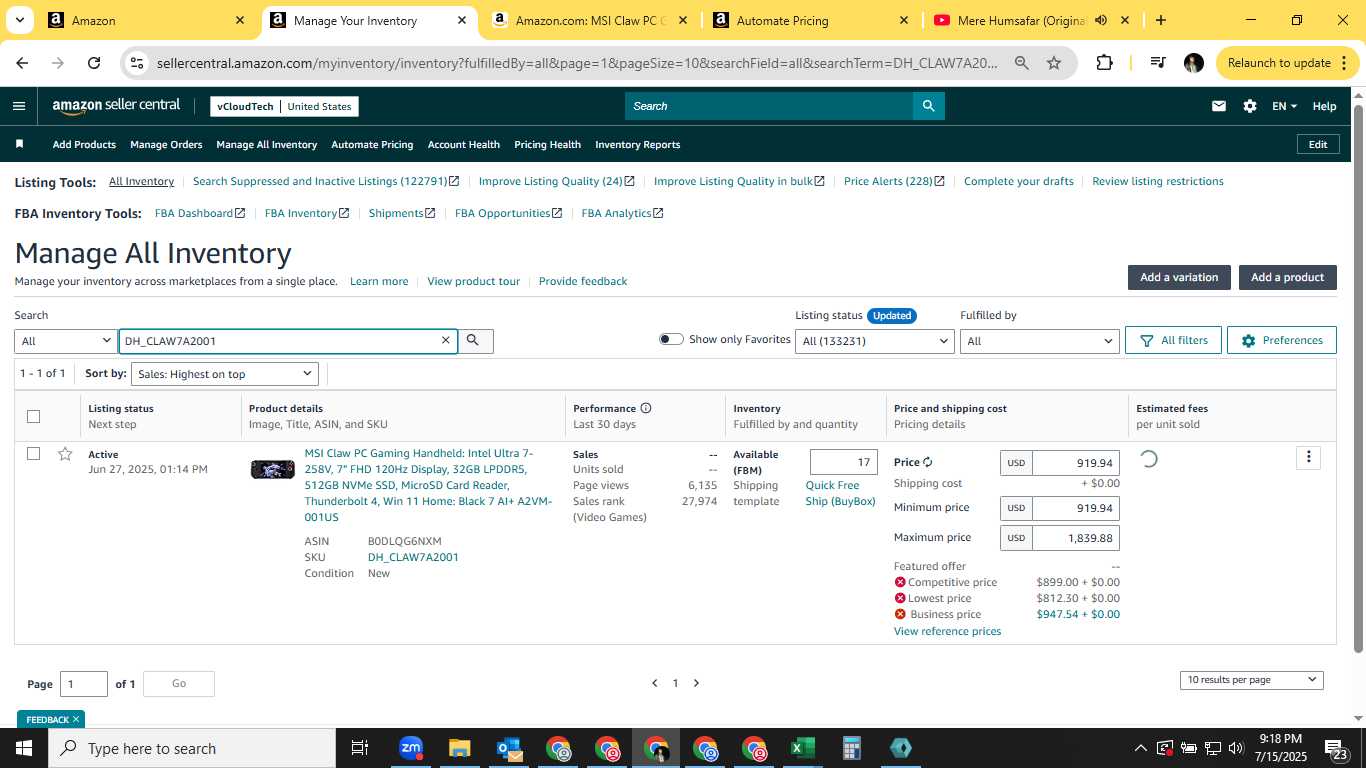
Task: Open Chrome extensions puzzle icon
Action: 1104,62
